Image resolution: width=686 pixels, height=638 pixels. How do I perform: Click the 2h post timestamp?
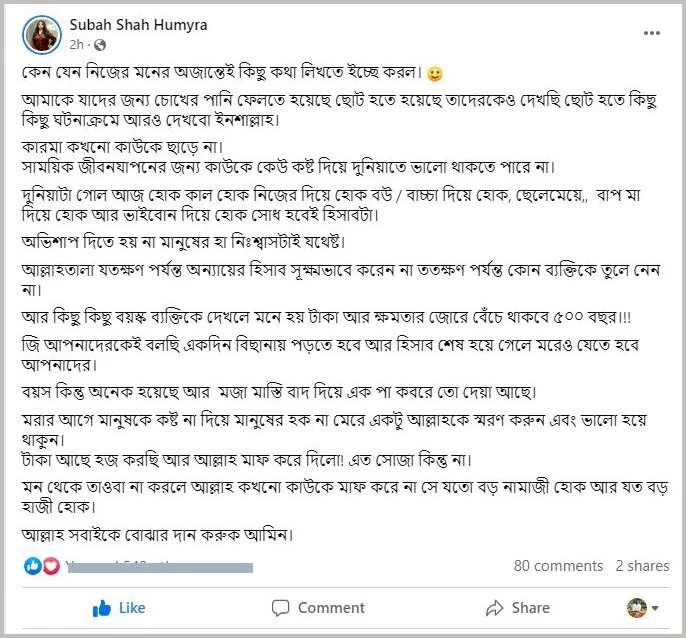76,45
